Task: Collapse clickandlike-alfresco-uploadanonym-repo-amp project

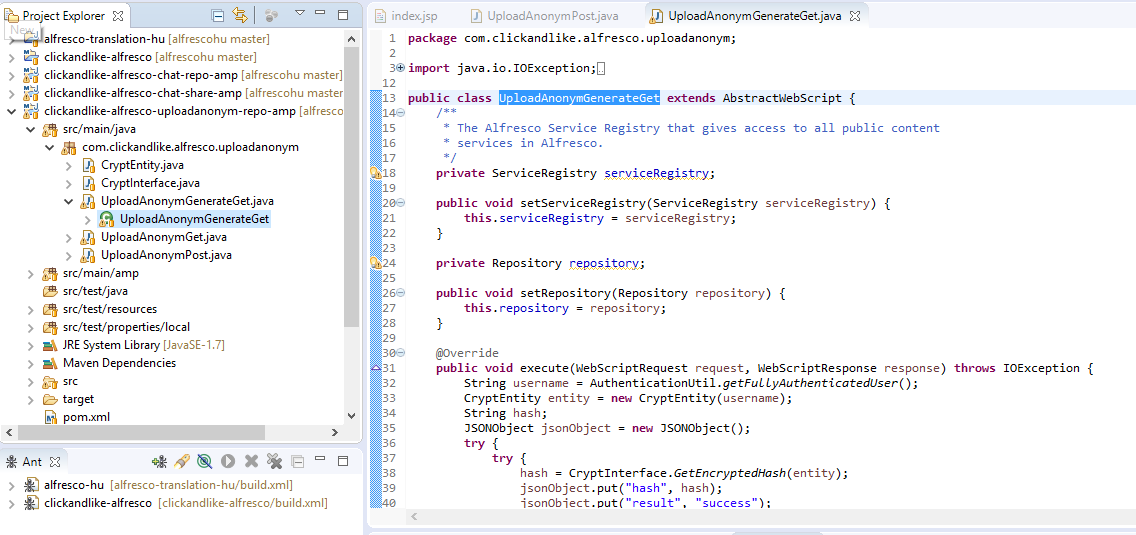Action: [12, 111]
